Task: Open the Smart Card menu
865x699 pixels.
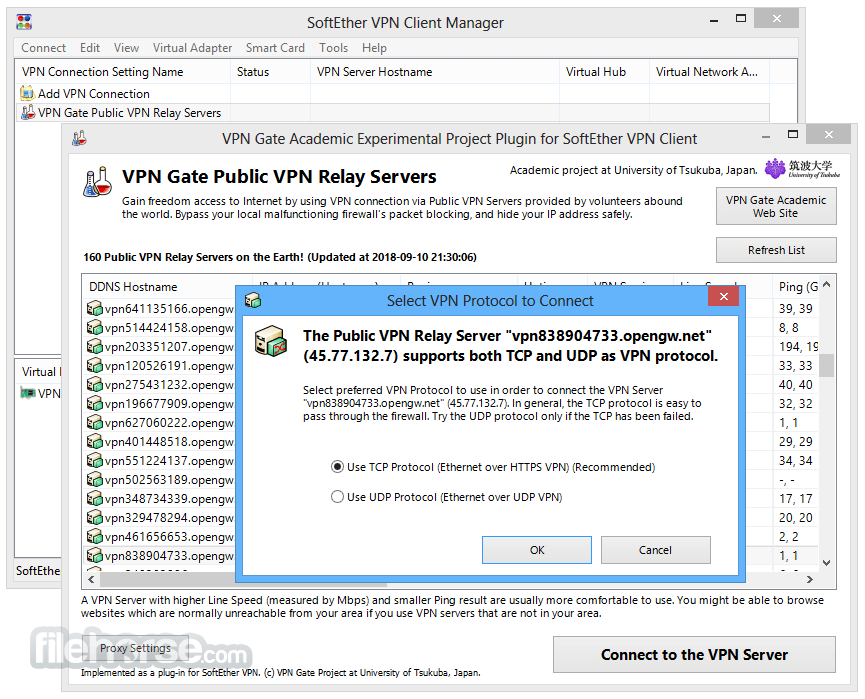Action: coord(275,48)
